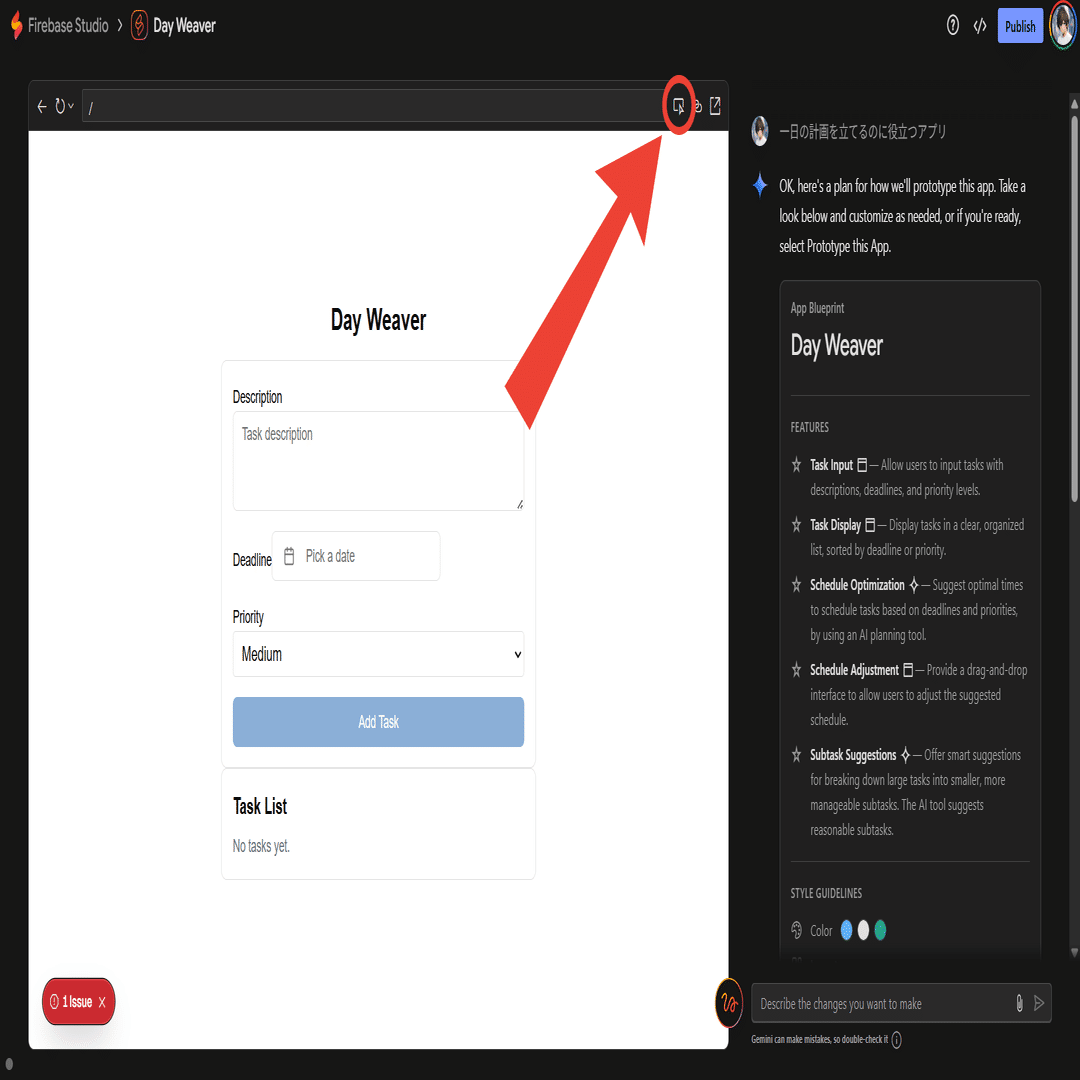Click the Add Task button
The image size is (1080, 1080).
pyautogui.click(x=378, y=722)
